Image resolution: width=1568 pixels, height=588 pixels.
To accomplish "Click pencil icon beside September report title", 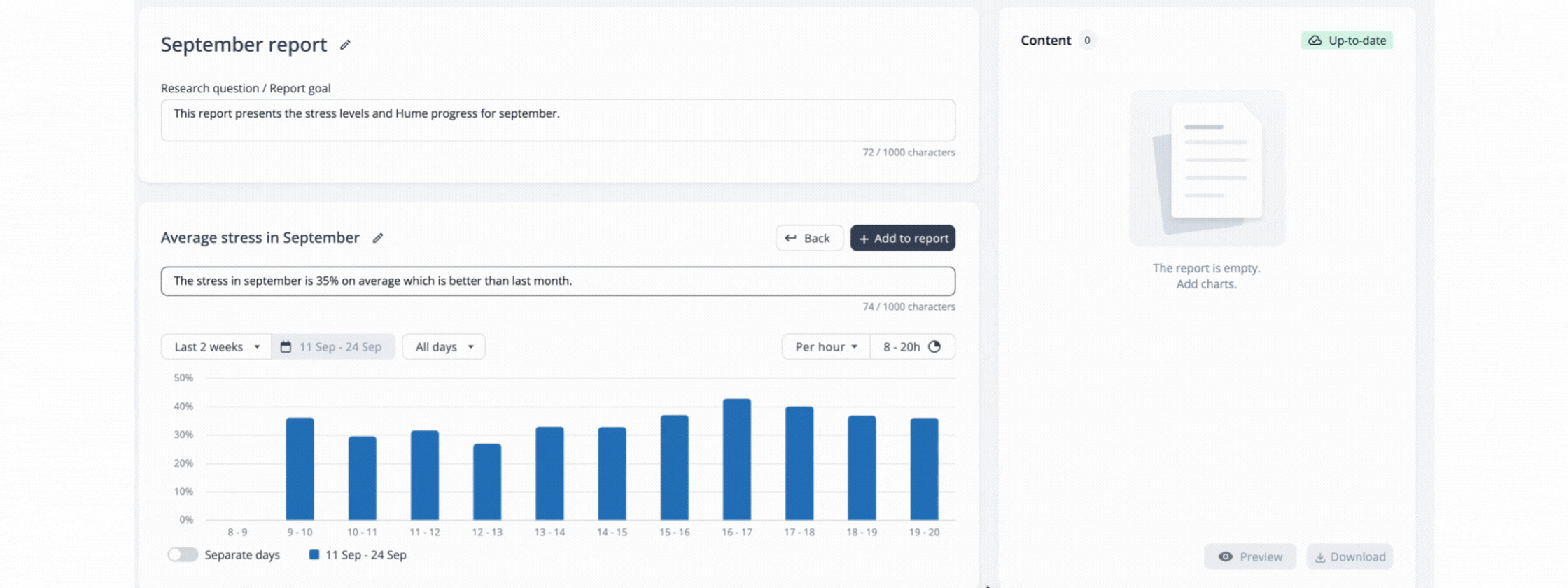I will click(345, 45).
